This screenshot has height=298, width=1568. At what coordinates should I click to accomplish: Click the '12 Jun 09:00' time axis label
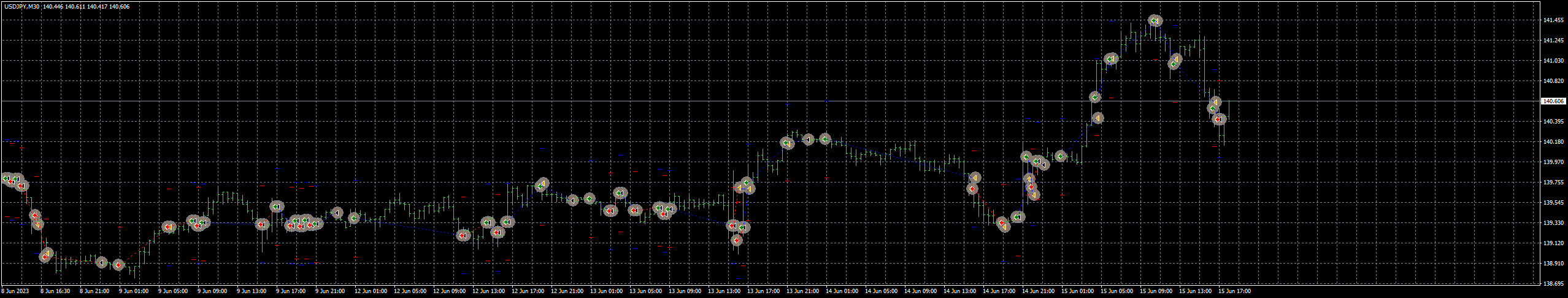[449, 291]
